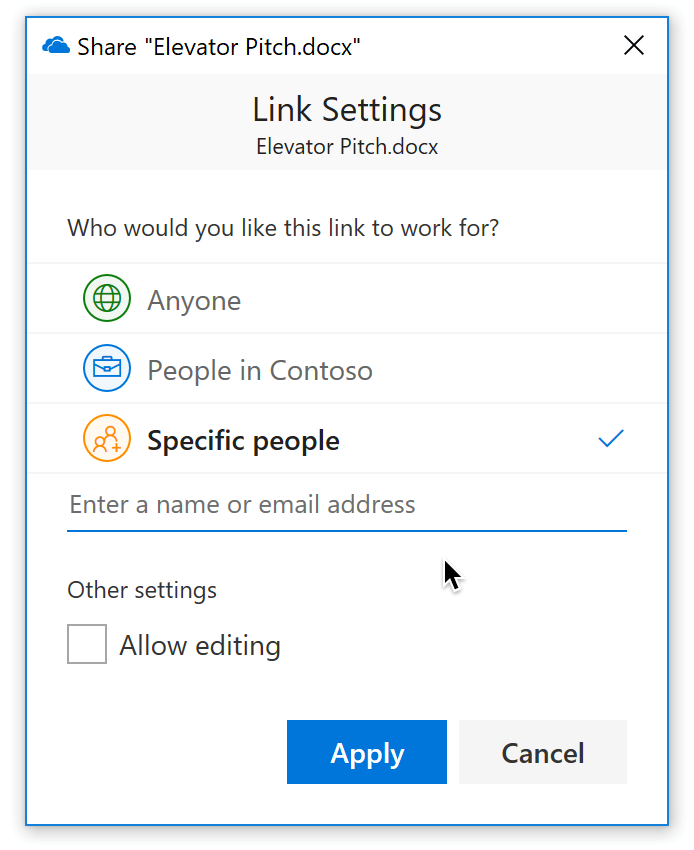Click the blue underline below the email field
Screen dimensions: 694x850
pos(346,530)
